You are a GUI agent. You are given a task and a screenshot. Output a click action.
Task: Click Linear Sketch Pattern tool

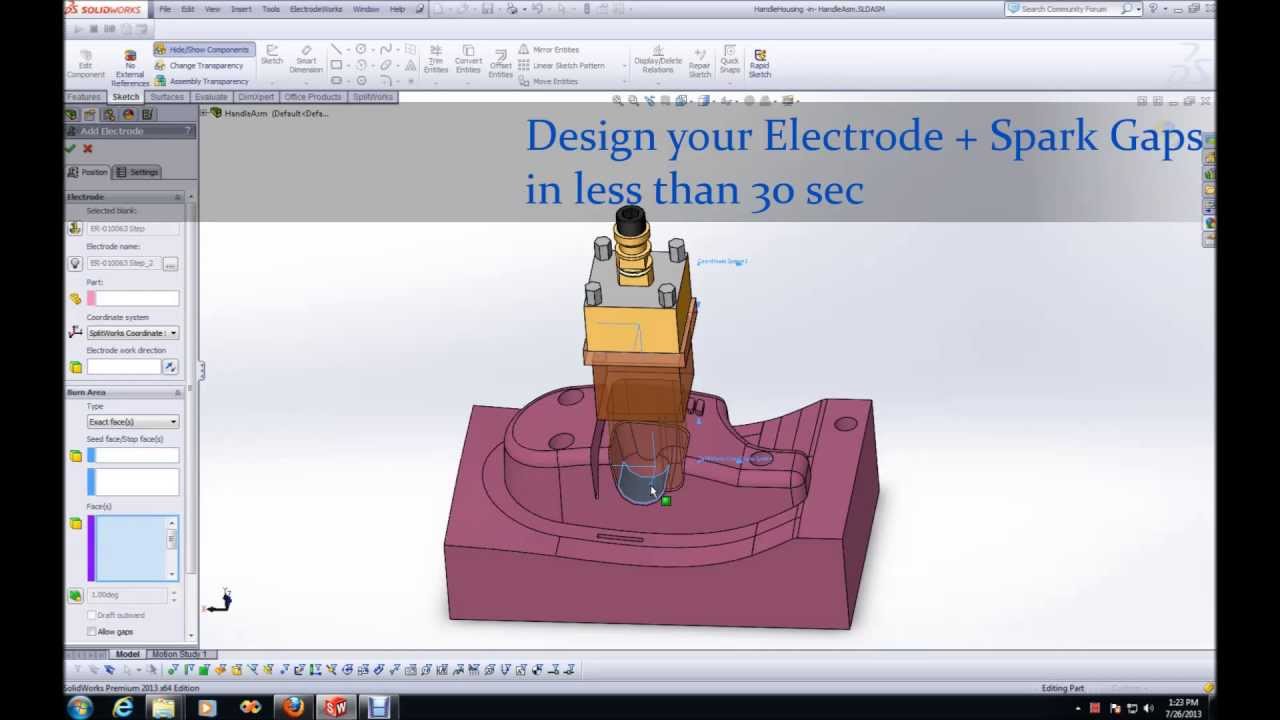561,65
